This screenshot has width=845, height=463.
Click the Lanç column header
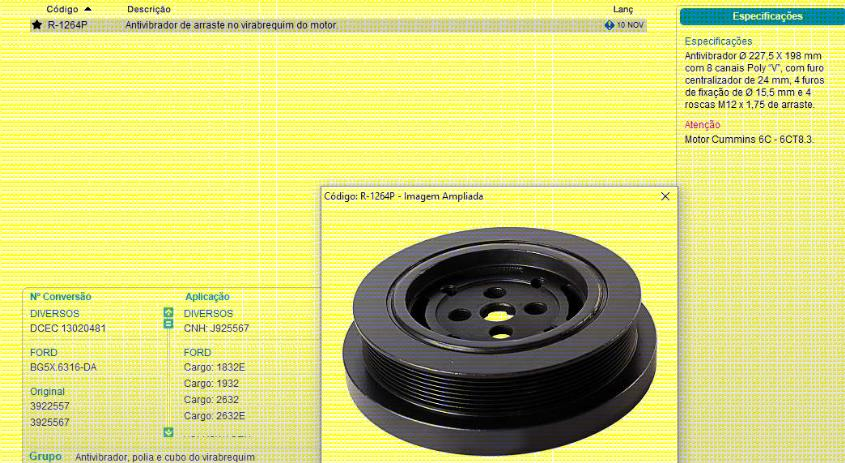tap(622, 9)
